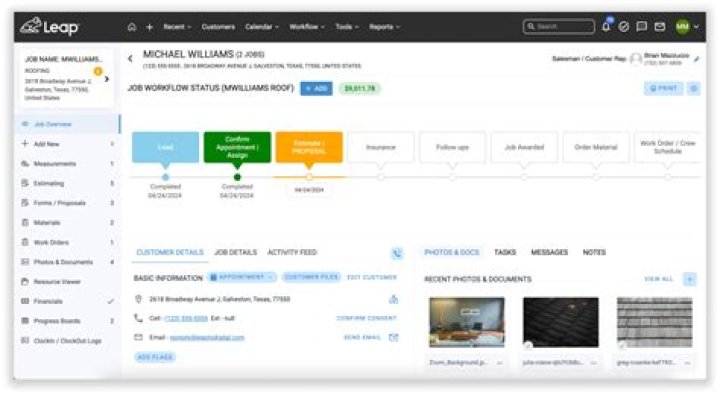Click the Job Awarded workflow stage
The image size is (720, 395).
[524, 147]
